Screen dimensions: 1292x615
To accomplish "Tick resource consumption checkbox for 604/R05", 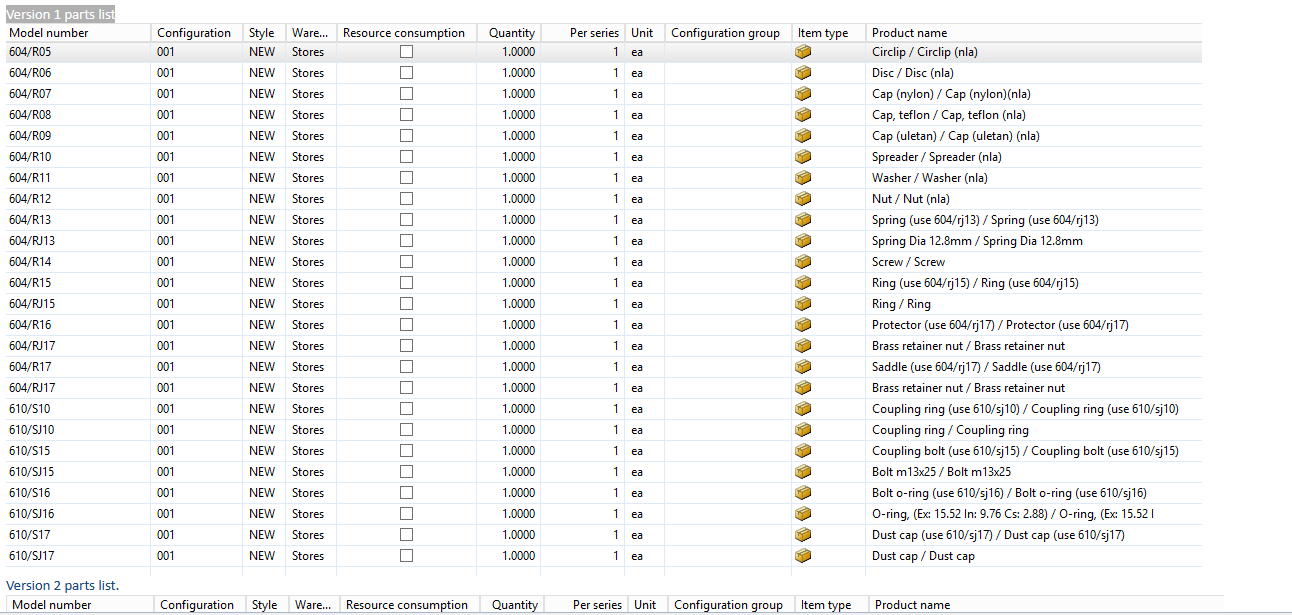I will 406,51.
